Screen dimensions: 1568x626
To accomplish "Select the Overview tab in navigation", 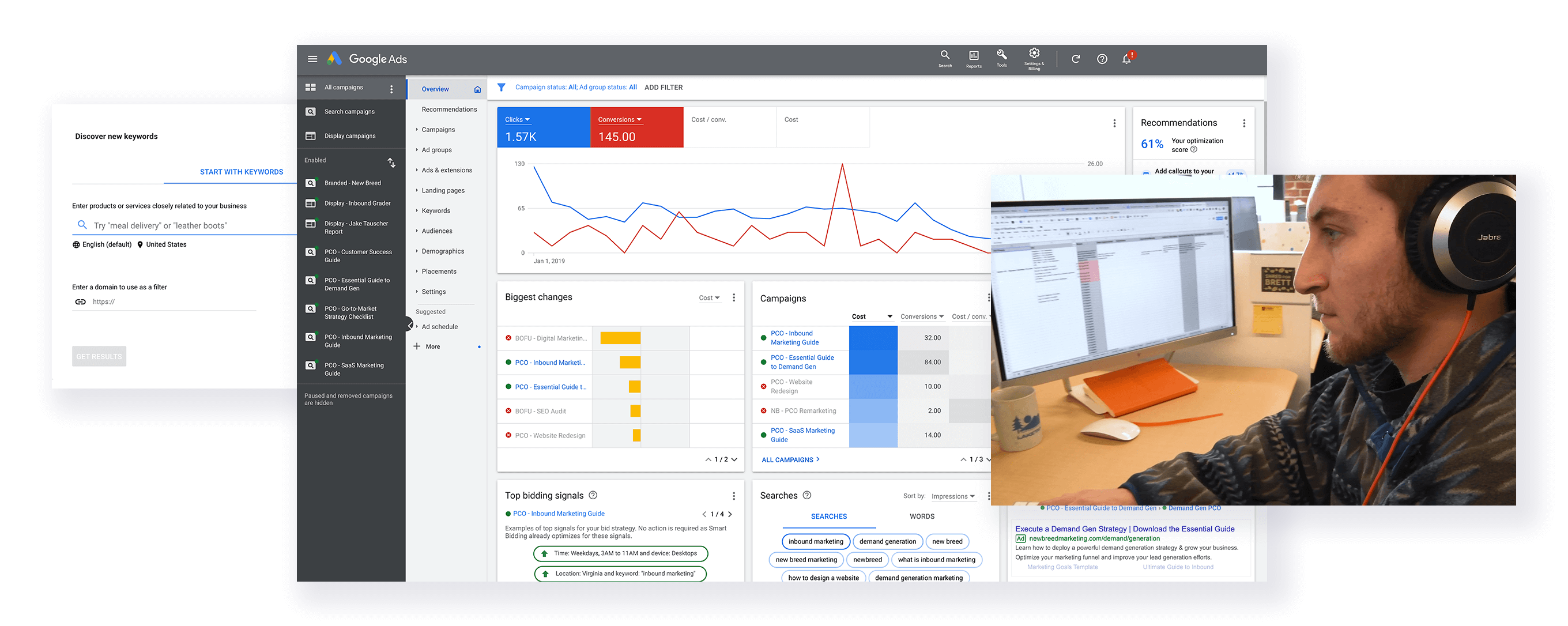I will click(446, 89).
